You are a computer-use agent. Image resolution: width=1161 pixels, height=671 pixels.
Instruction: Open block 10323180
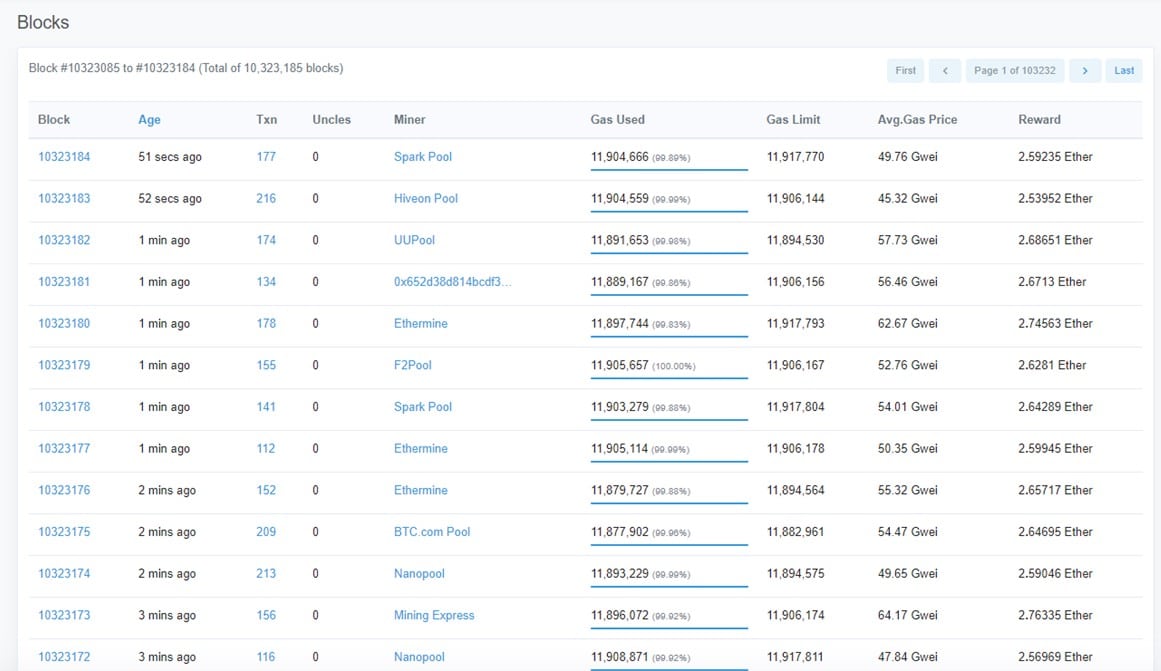(64, 324)
